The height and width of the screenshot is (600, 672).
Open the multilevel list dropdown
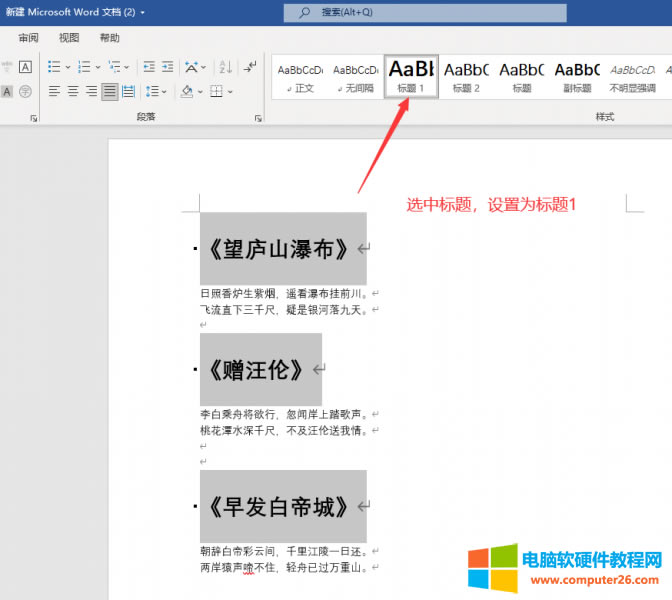[x=127, y=67]
